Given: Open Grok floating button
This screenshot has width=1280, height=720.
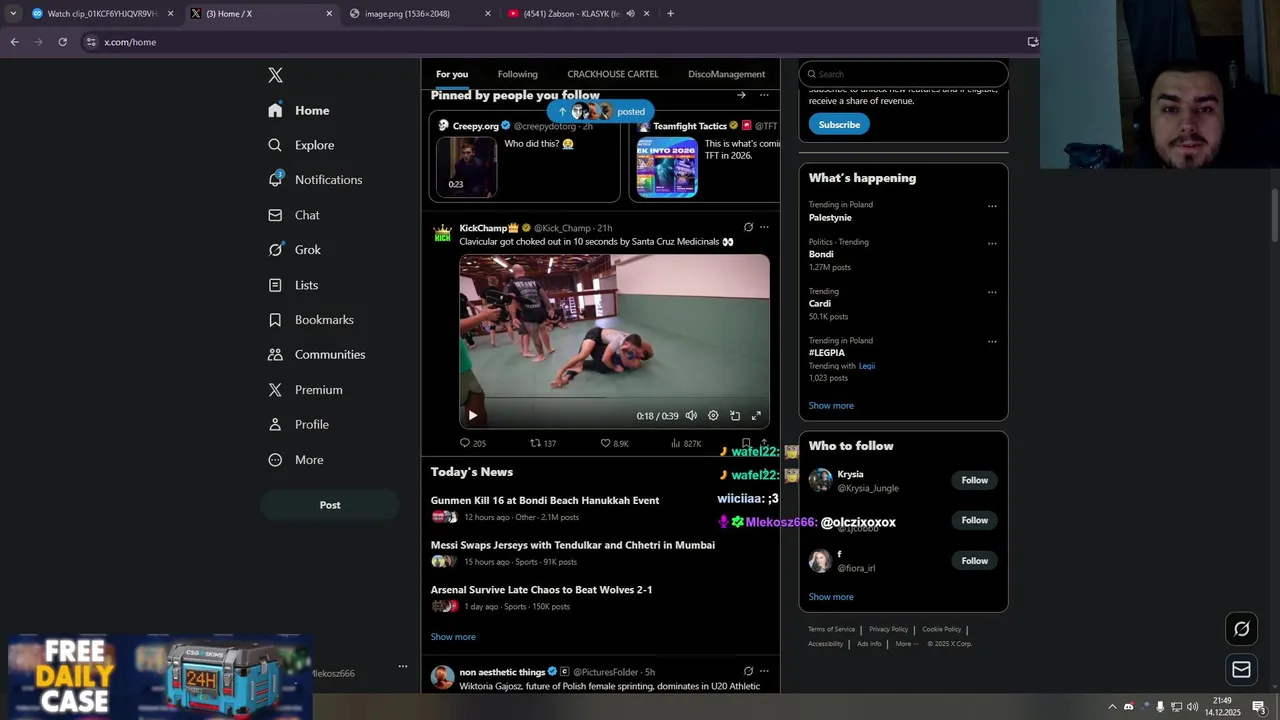Looking at the screenshot, I should pos(1242,629).
